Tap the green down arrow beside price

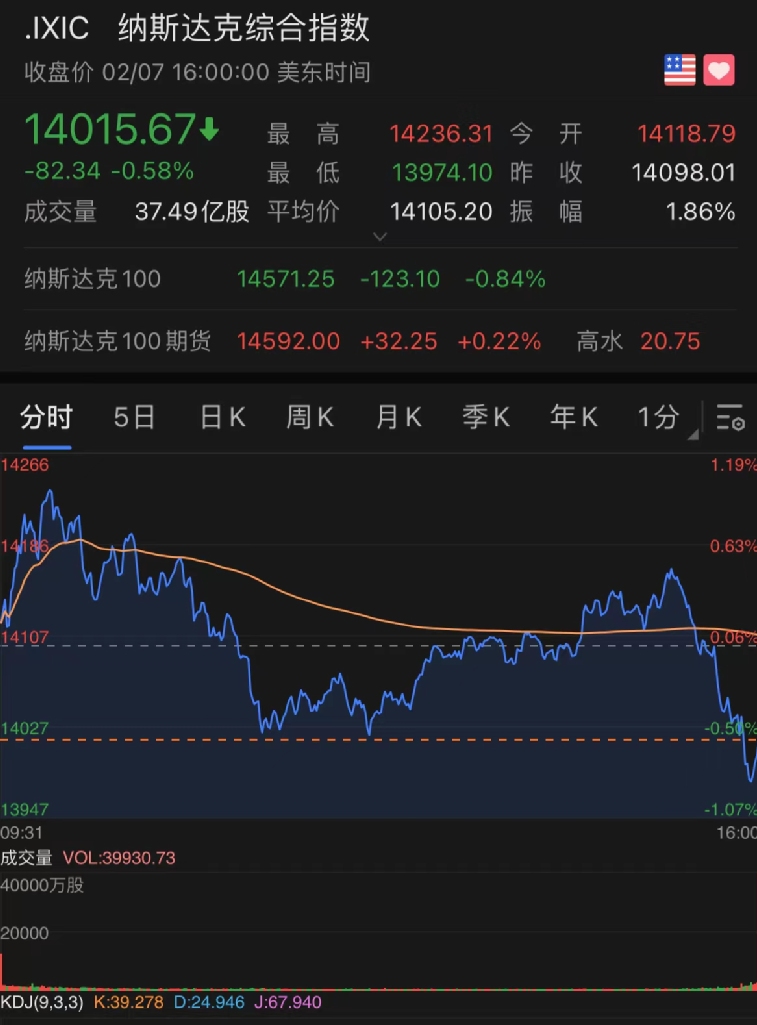tap(209, 129)
